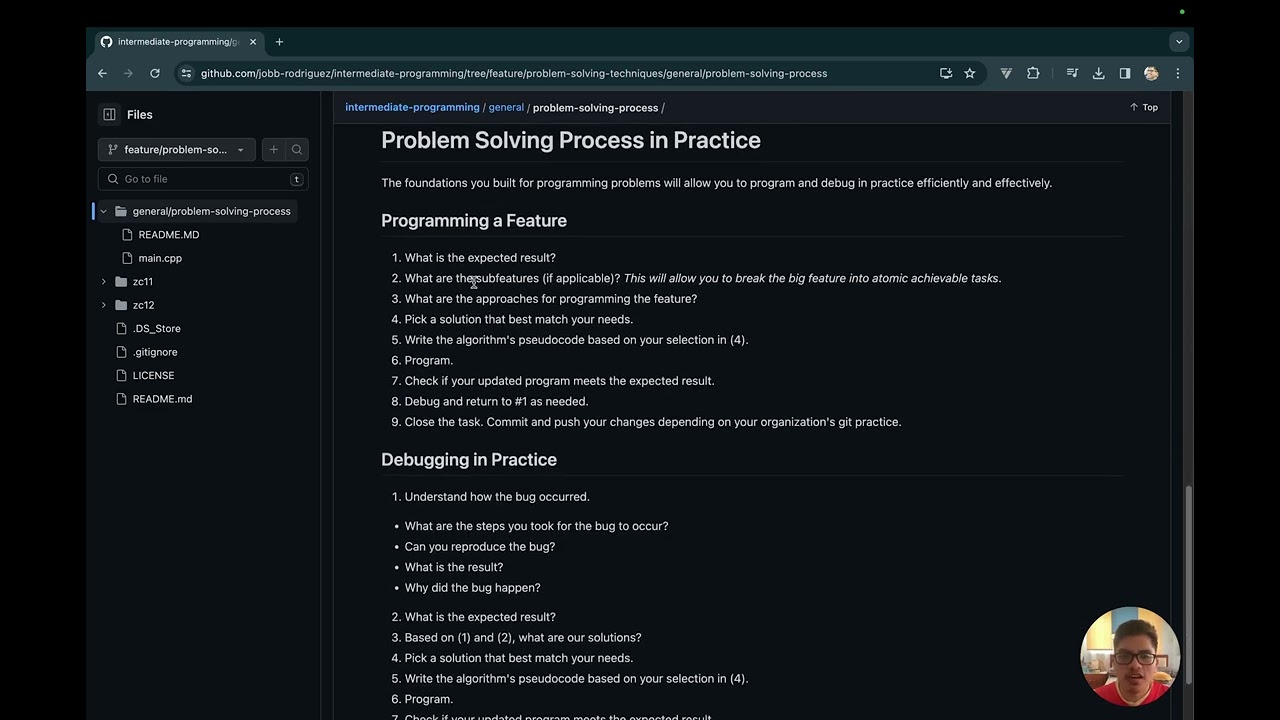Viewport: 1280px width, 720px height.
Task: Open the Chrome three-dot menu
Action: (x=1178, y=73)
